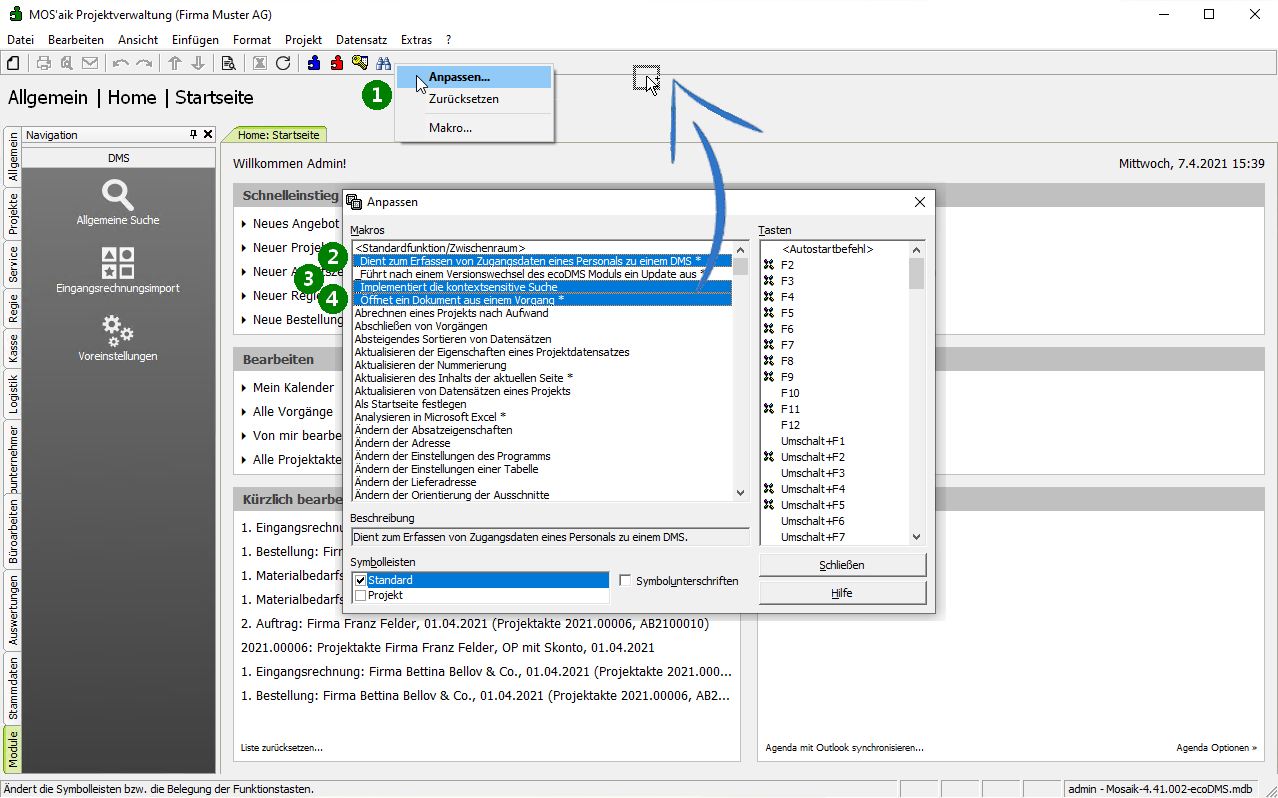
Task: Toggle the Symbolunterschriften checkbox
Action: tap(625, 580)
